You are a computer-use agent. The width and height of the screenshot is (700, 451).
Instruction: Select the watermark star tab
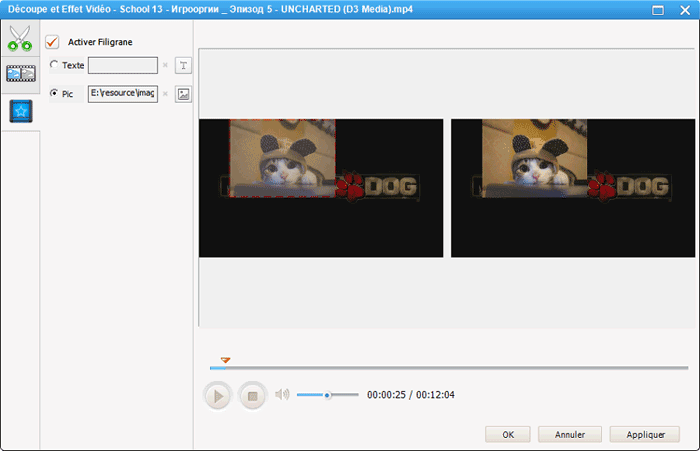[x=21, y=111]
